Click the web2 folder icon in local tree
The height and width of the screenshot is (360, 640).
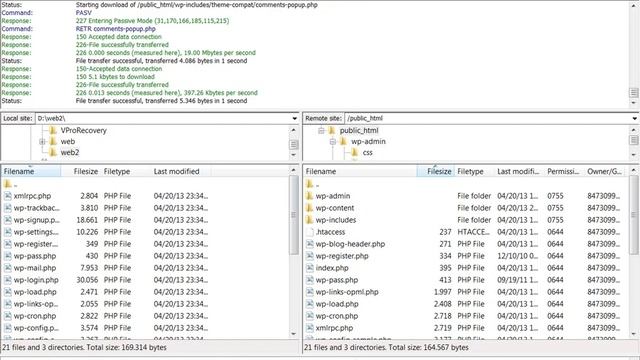(x=53, y=153)
